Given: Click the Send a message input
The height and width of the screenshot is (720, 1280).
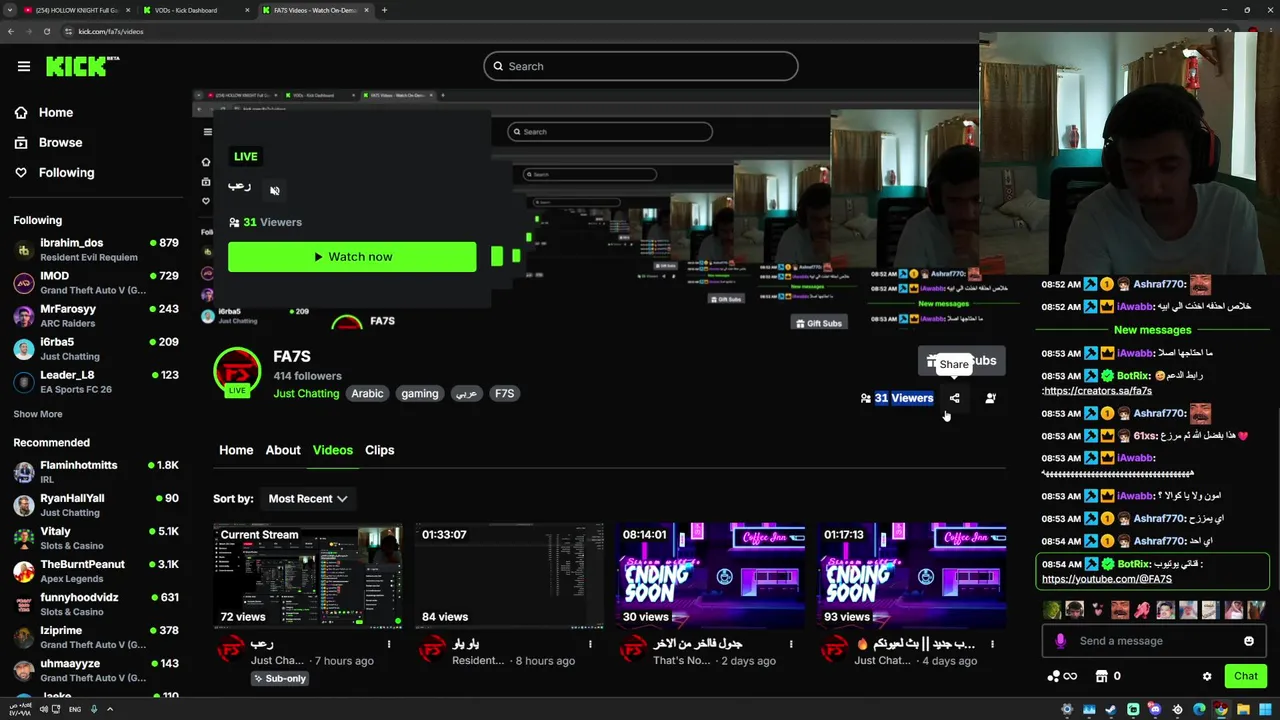Looking at the screenshot, I should click(x=1154, y=641).
